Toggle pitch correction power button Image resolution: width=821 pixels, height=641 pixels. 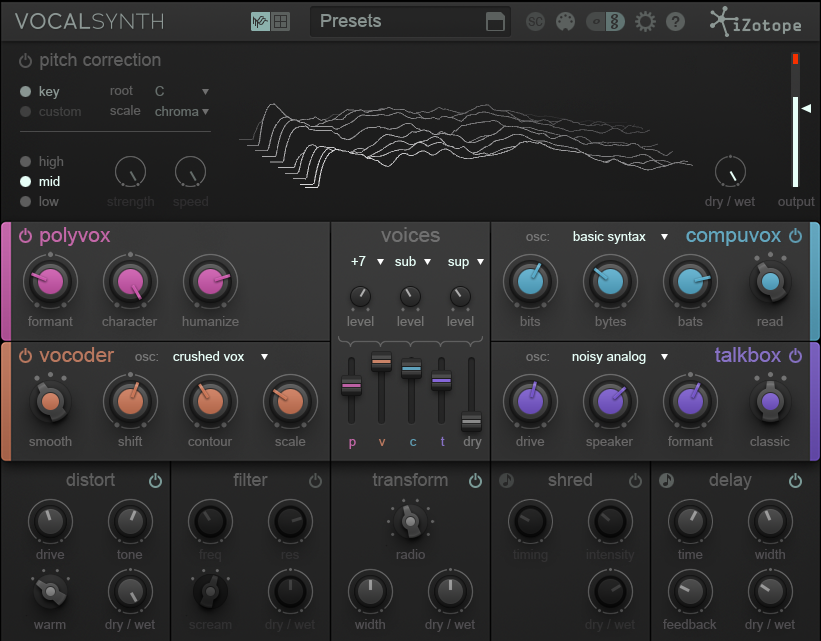[x=25, y=61]
